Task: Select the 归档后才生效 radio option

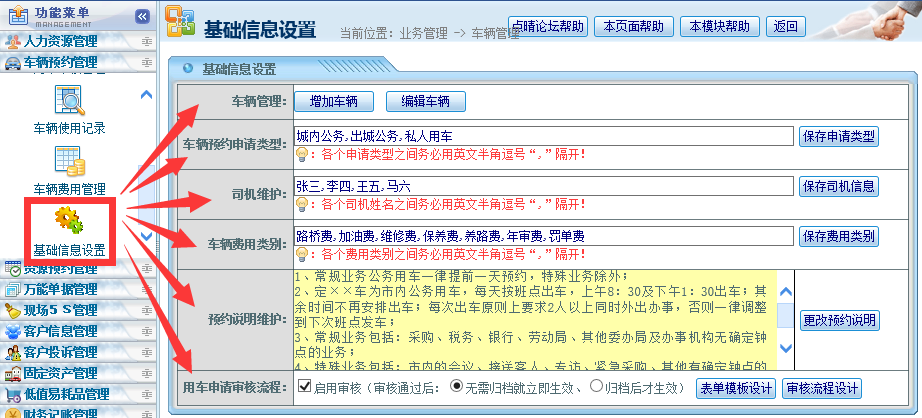Action: [597, 387]
